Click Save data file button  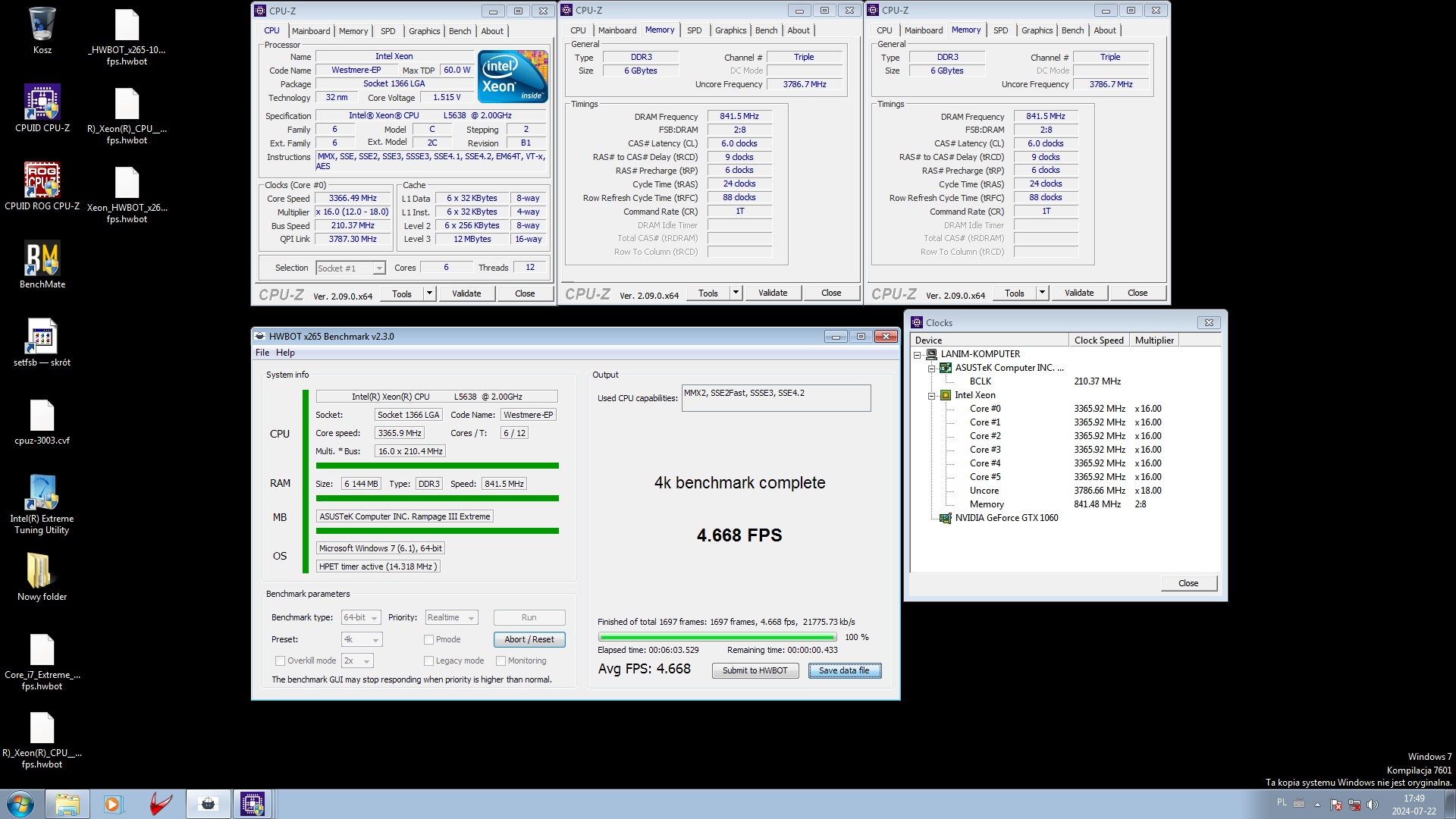coord(844,670)
